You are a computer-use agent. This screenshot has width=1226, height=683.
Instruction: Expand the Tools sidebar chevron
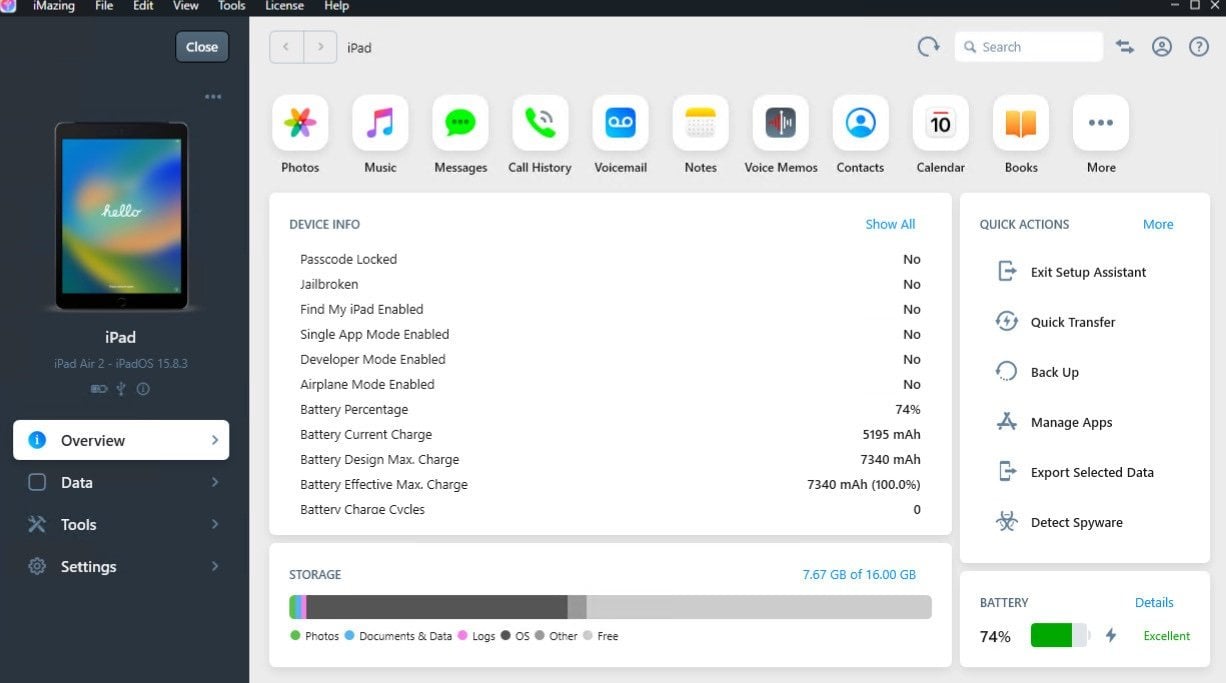(x=214, y=524)
